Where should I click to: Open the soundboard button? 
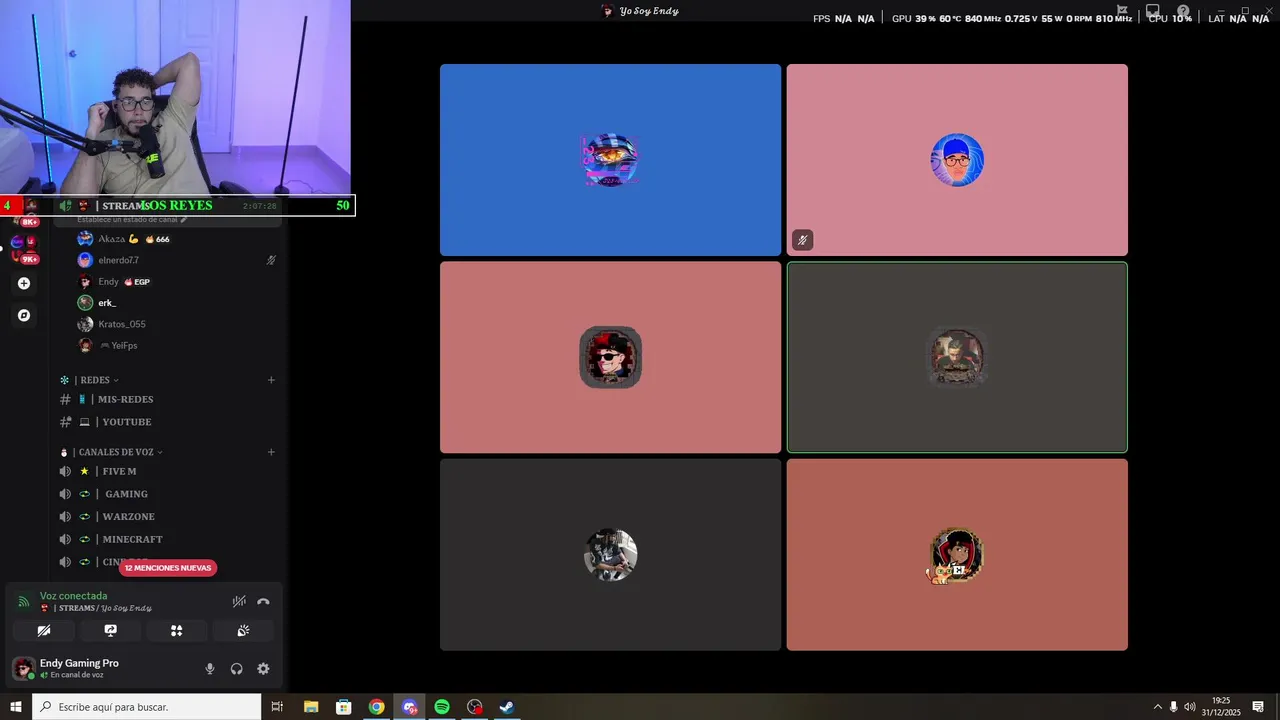(x=243, y=631)
